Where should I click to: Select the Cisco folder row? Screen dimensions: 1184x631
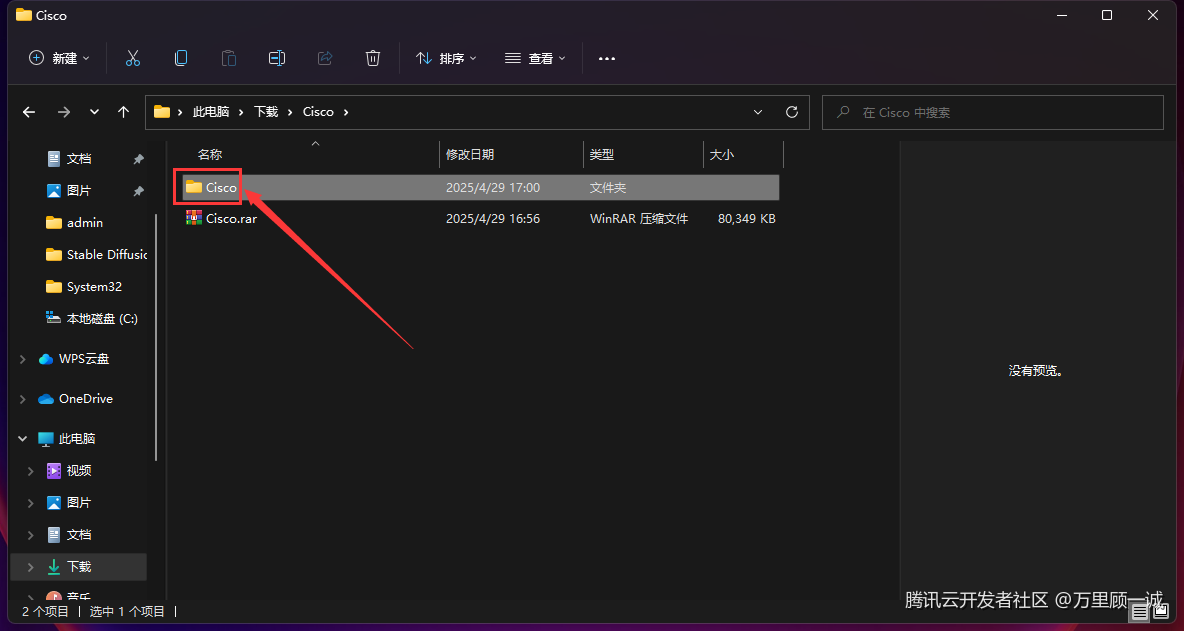point(480,187)
